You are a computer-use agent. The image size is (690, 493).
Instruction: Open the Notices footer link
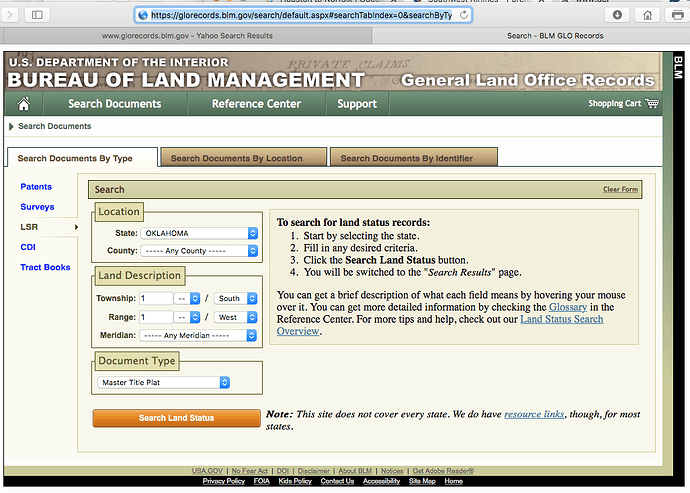point(392,471)
